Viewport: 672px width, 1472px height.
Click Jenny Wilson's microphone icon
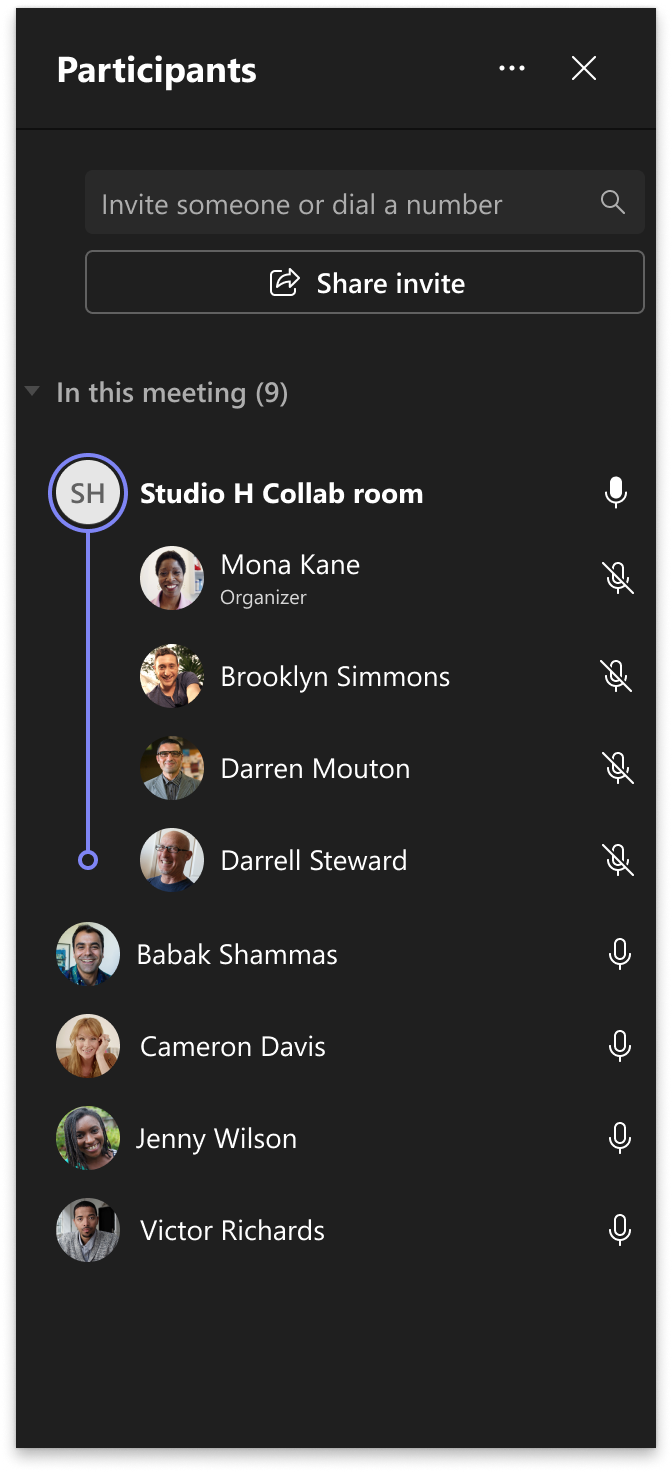pos(619,1138)
